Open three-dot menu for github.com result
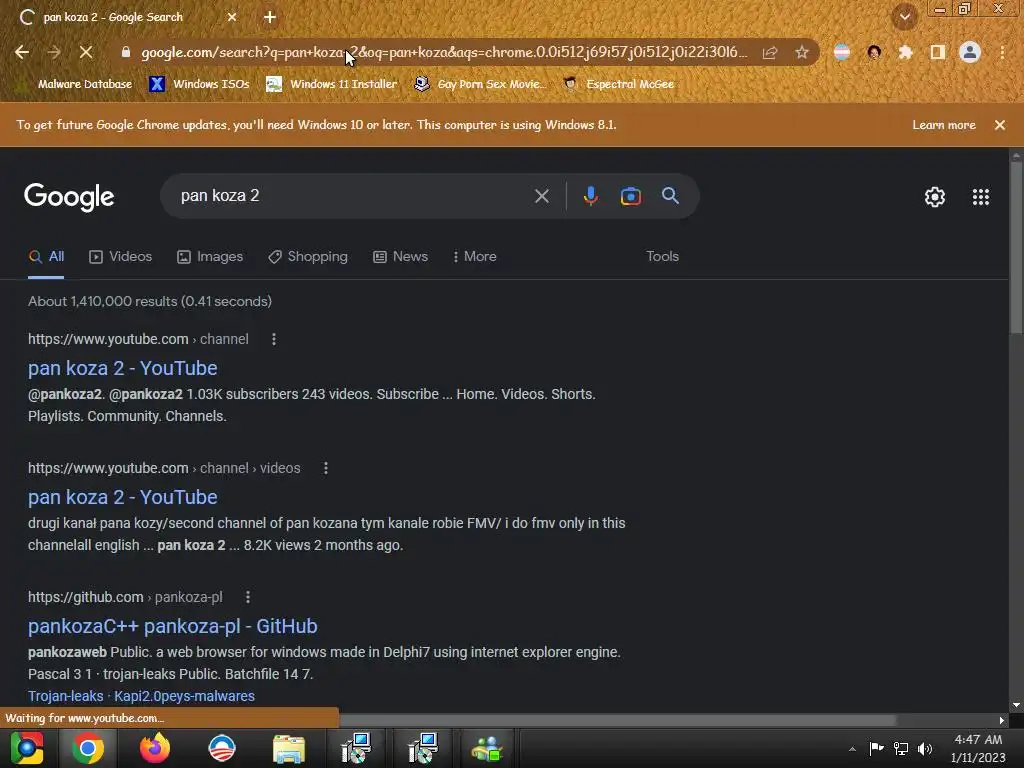Viewport: 1024px width, 768px height. click(248, 598)
